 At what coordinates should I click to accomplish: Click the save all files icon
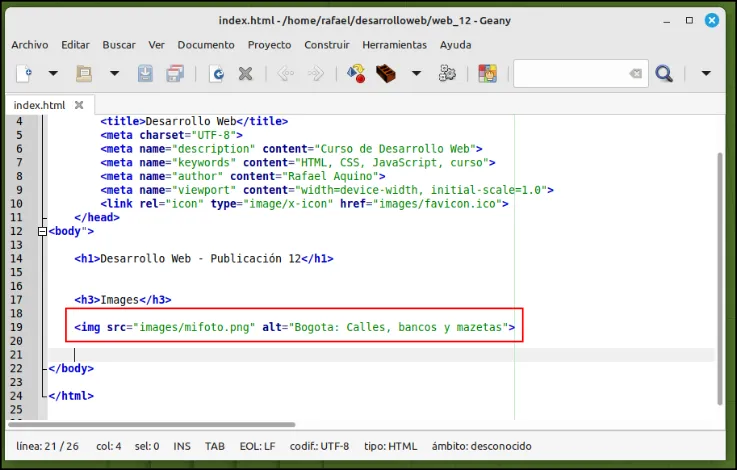click(x=175, y=74)
